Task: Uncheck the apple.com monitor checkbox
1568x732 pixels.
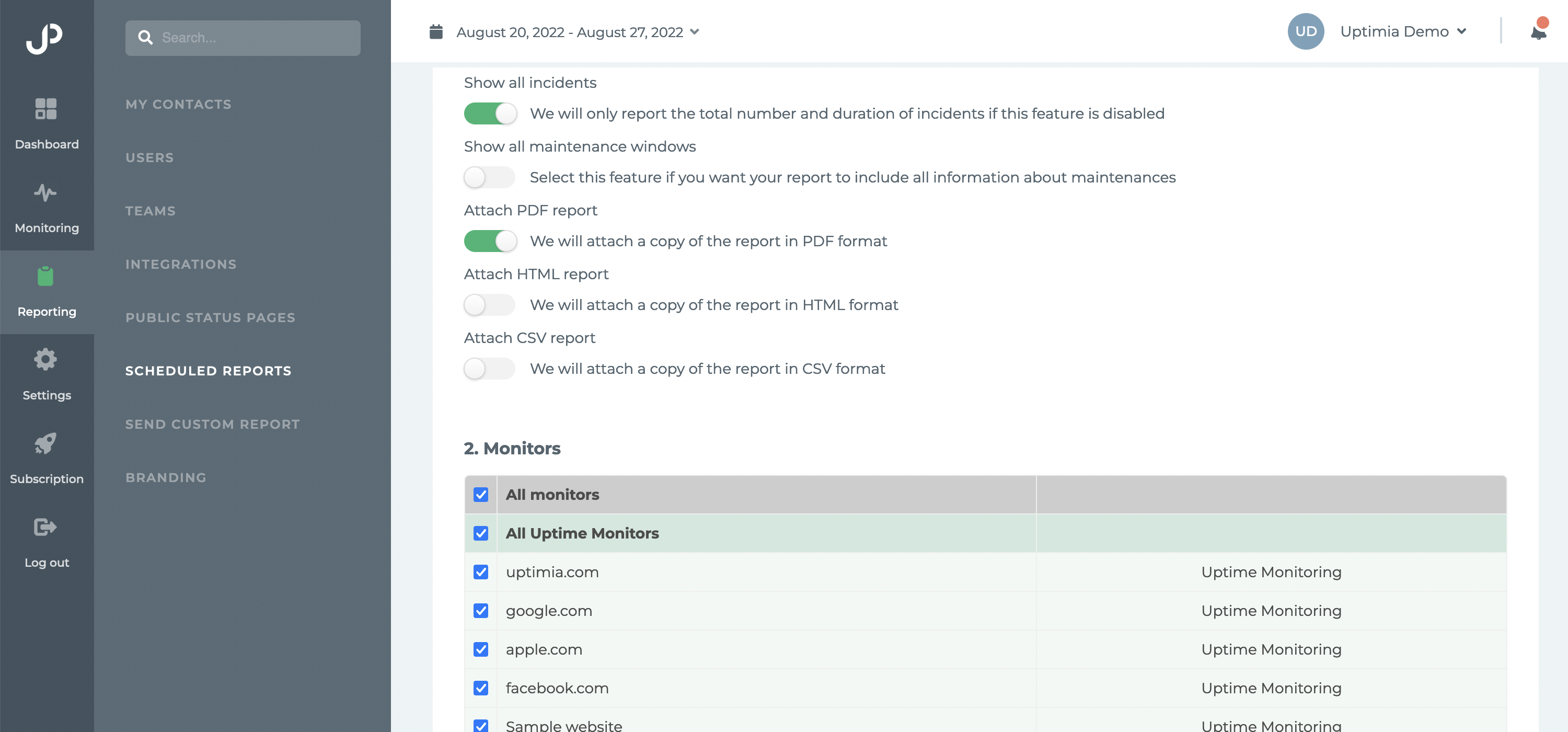Action: pyautogui.click(x=481, y=649)
